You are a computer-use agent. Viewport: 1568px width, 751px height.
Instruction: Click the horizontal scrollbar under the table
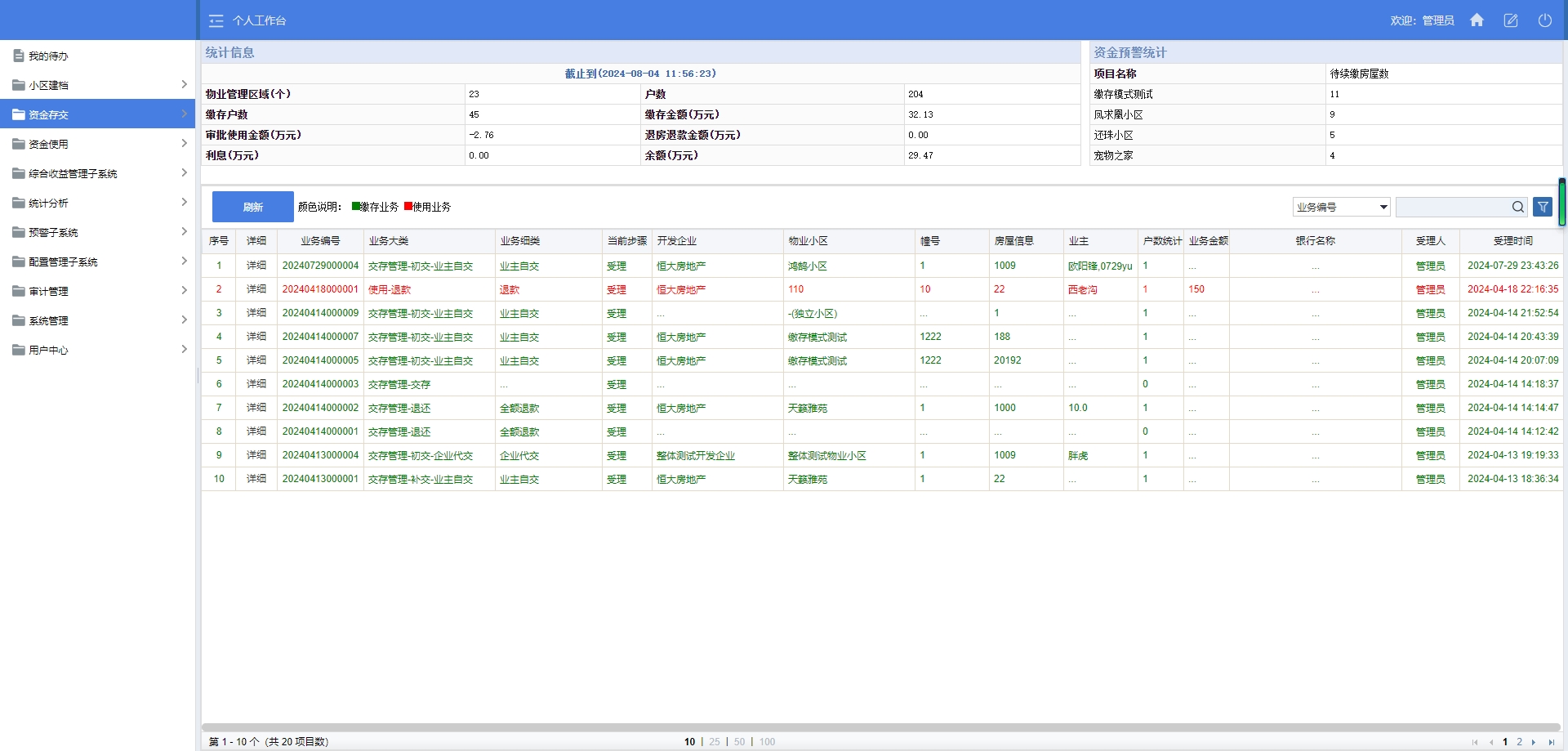[x=880, y=727]
